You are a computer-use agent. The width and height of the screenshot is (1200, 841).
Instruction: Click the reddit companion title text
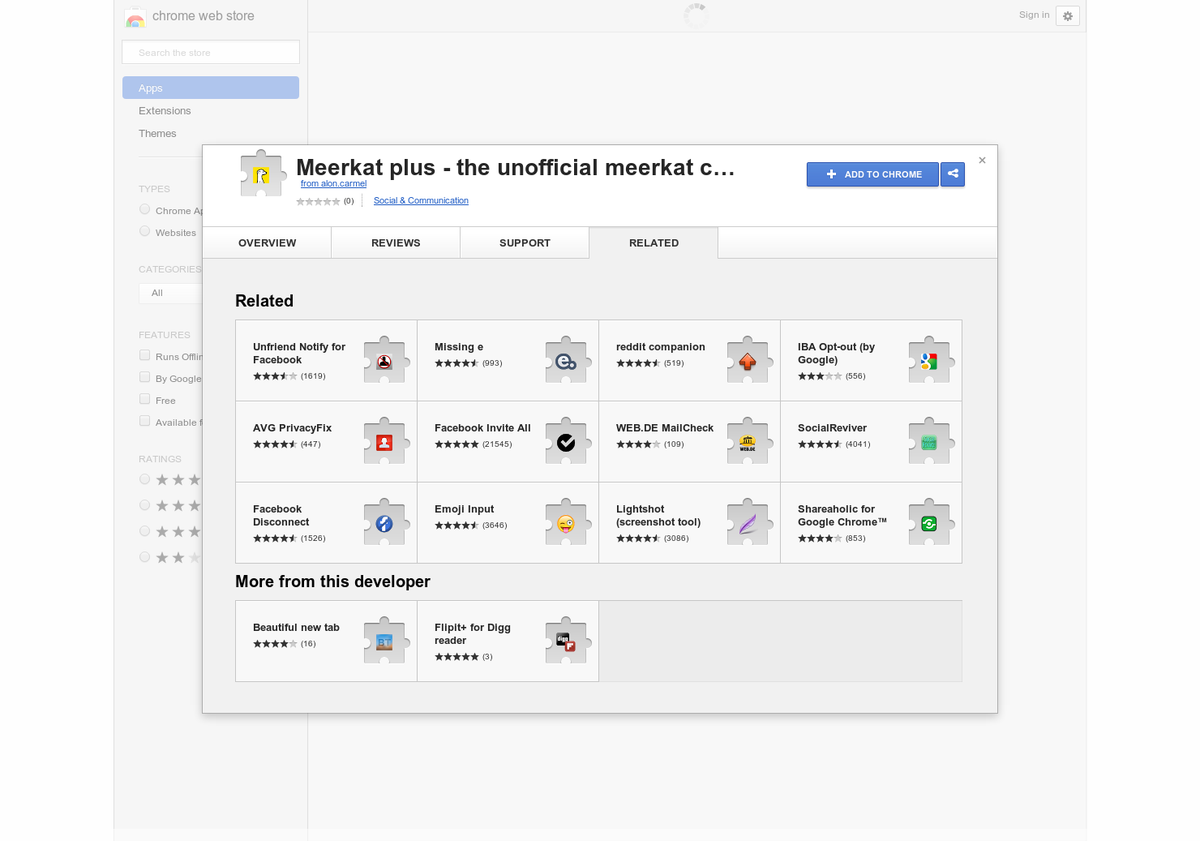(661, 347)
